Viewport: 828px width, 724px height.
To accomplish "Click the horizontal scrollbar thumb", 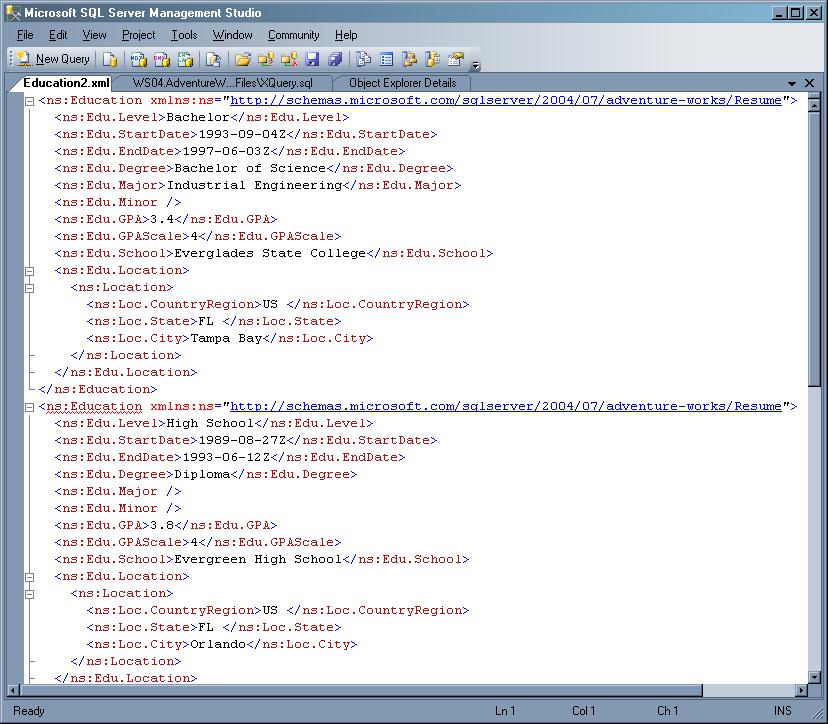I will pyautogui.click(x=361, y=690).
